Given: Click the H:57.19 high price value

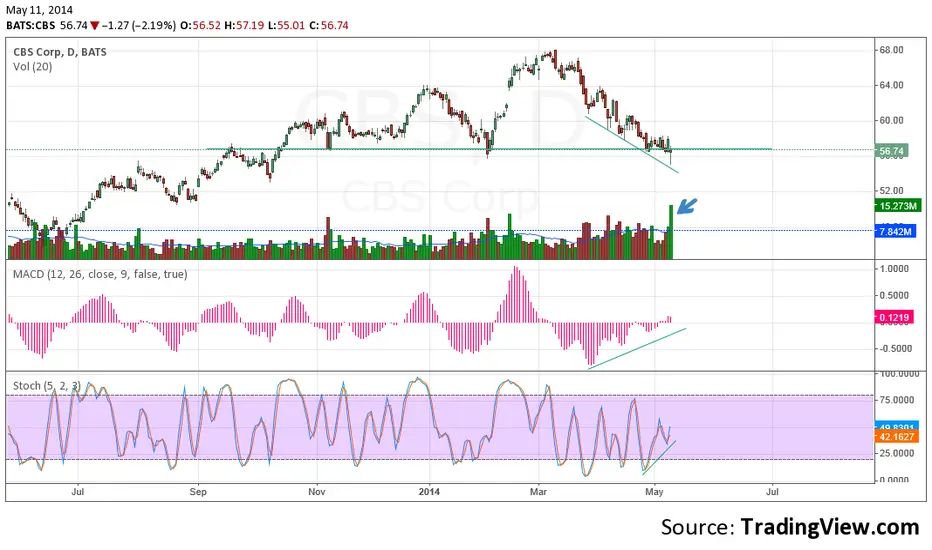Looking at the screenshot, I should [244, 26].
